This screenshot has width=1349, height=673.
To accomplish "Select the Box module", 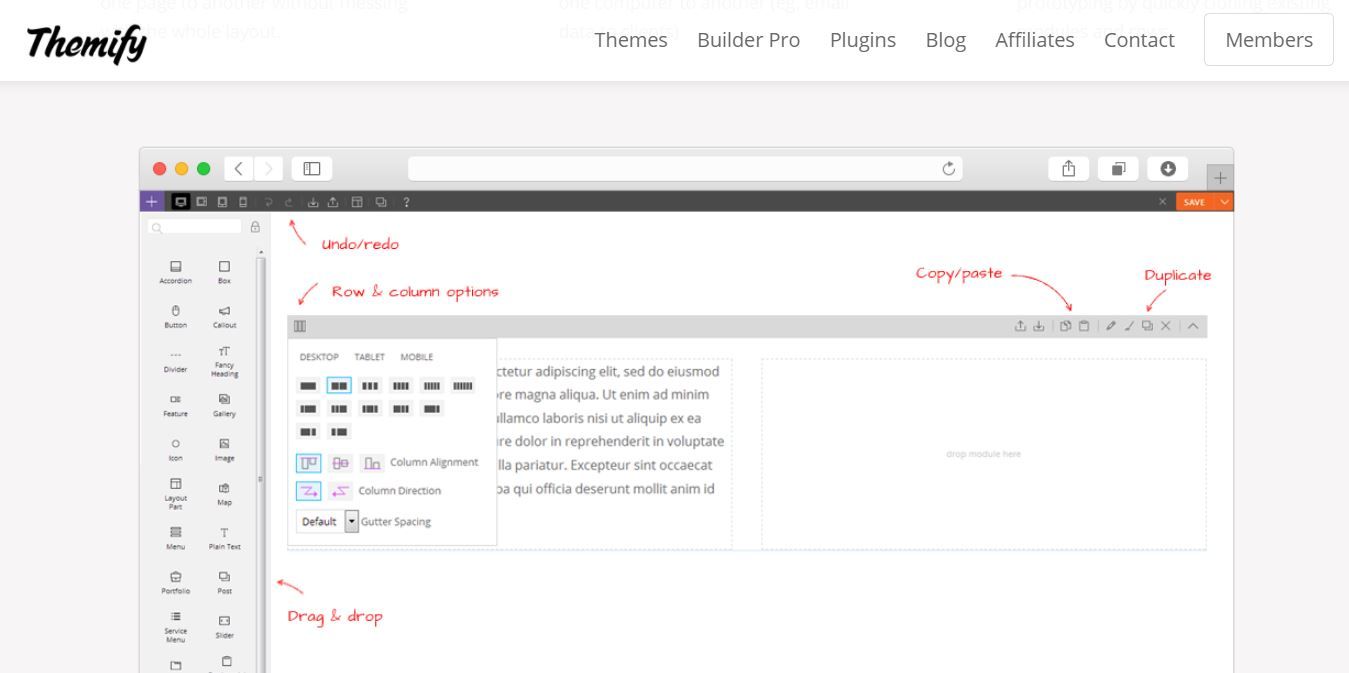I will 224,272.
